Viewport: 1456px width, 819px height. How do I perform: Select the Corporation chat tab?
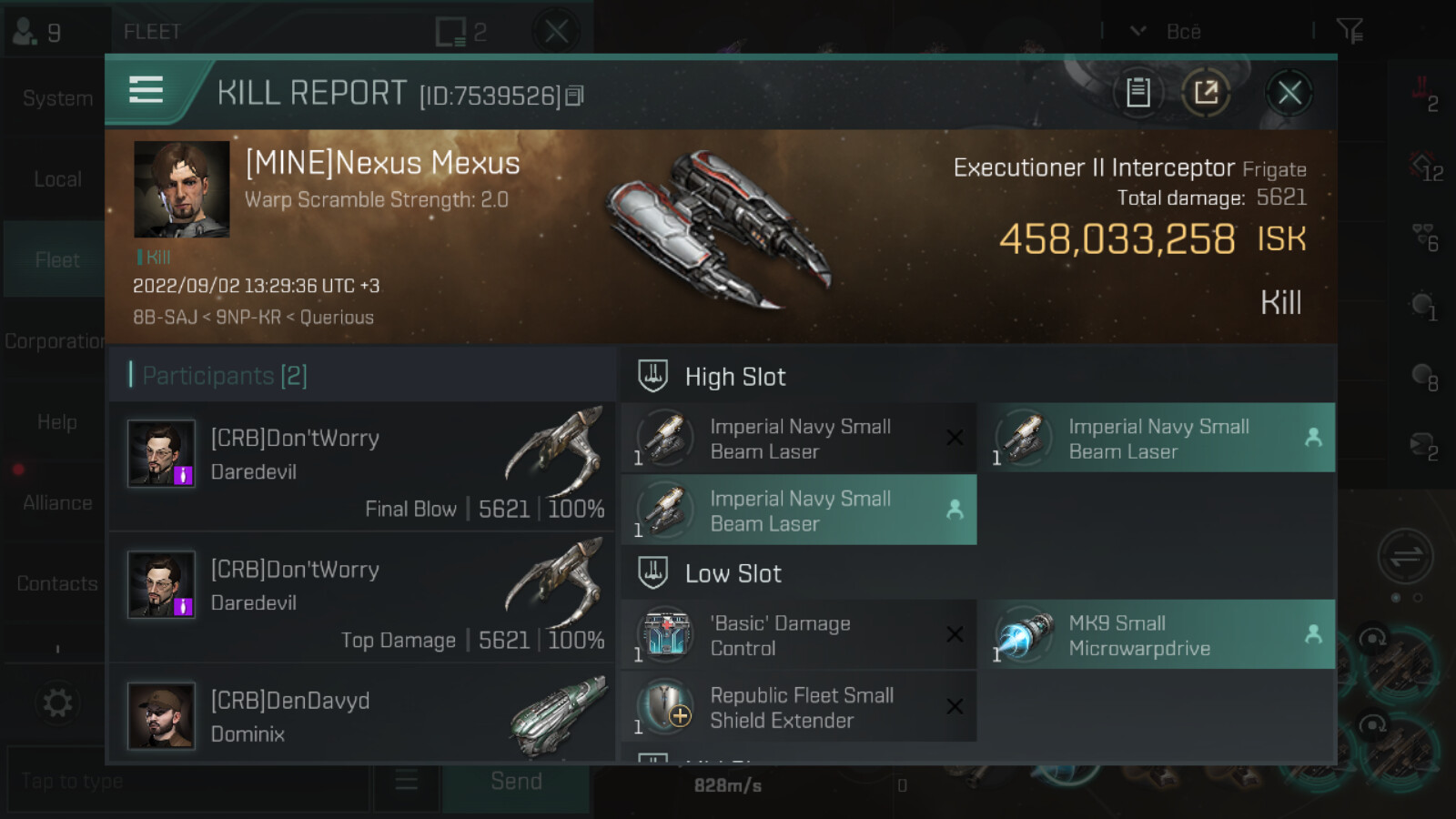pyautogui.click(x=55, y=341)
